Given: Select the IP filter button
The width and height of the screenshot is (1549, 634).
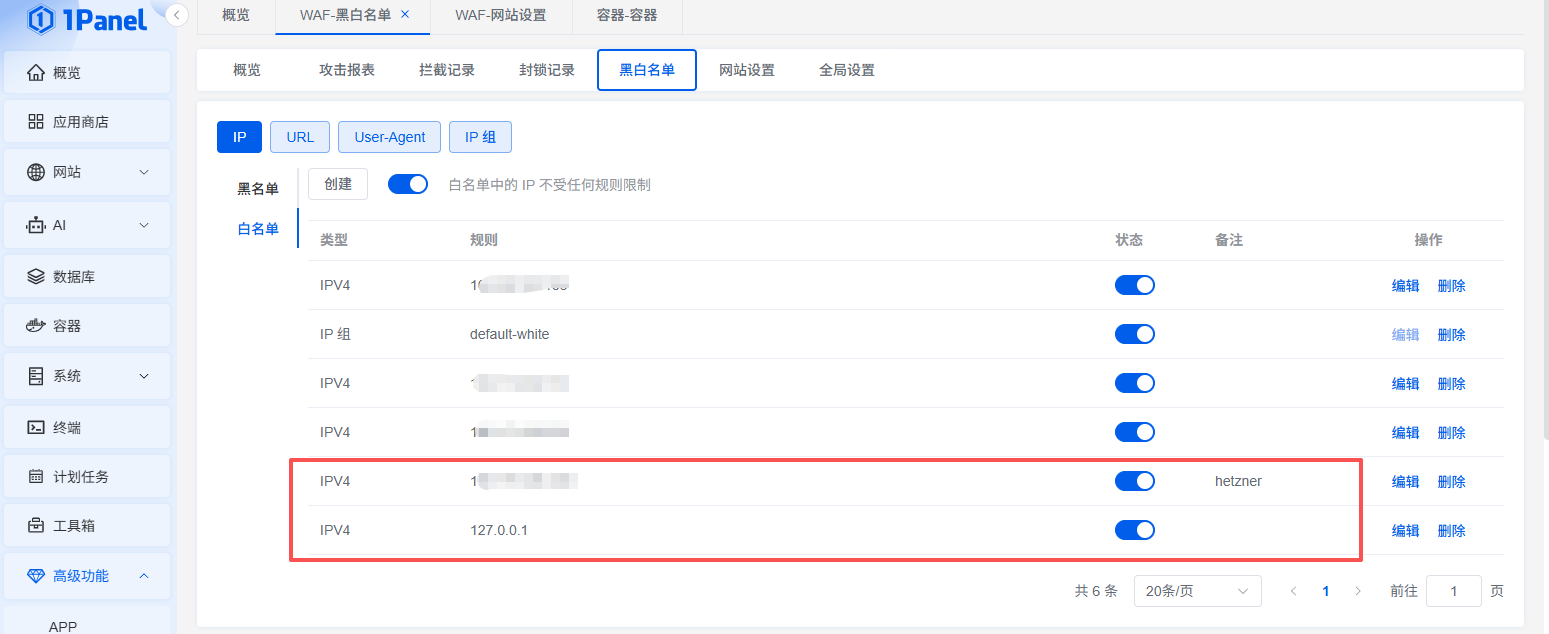Looking at the screenshot, I should pos(239,137).
